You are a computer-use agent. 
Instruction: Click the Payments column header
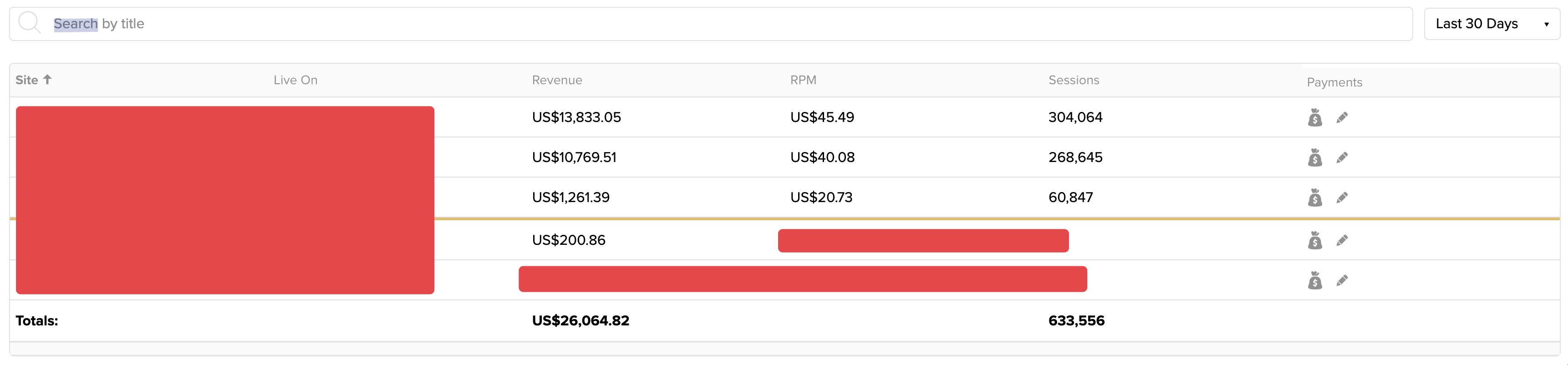coord(1334,82)
